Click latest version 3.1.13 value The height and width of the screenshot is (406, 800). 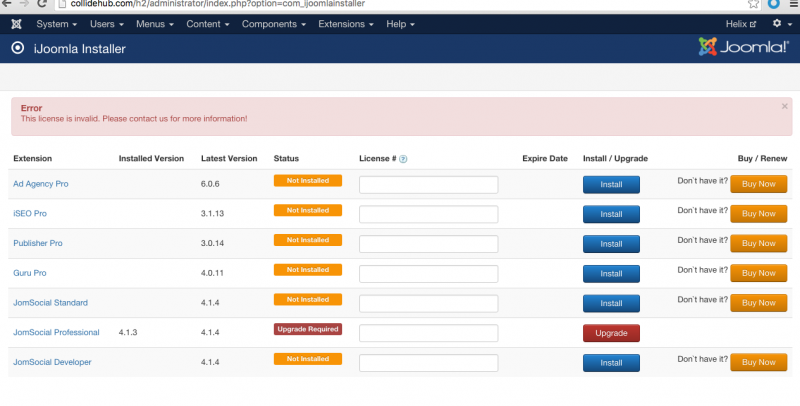pyautogui.click(x=212, y=213)
